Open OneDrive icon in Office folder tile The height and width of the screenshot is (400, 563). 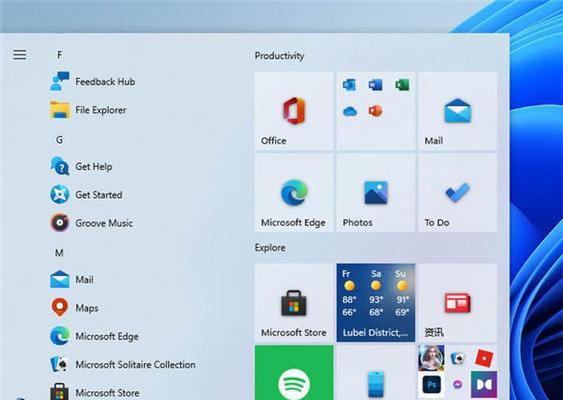[x=349, y=111]
